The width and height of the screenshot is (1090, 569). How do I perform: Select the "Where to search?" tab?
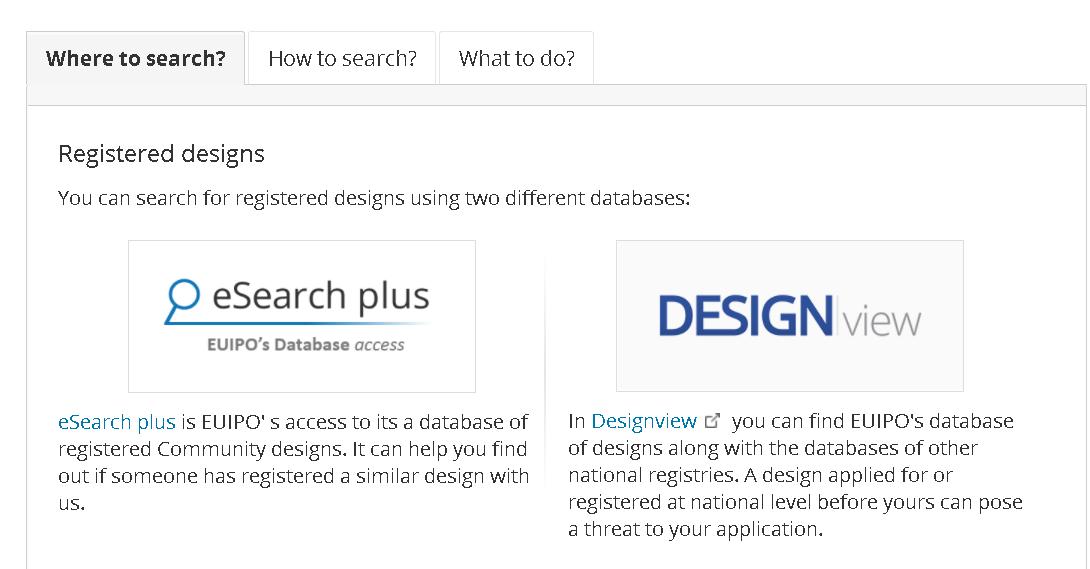[136, 58]
